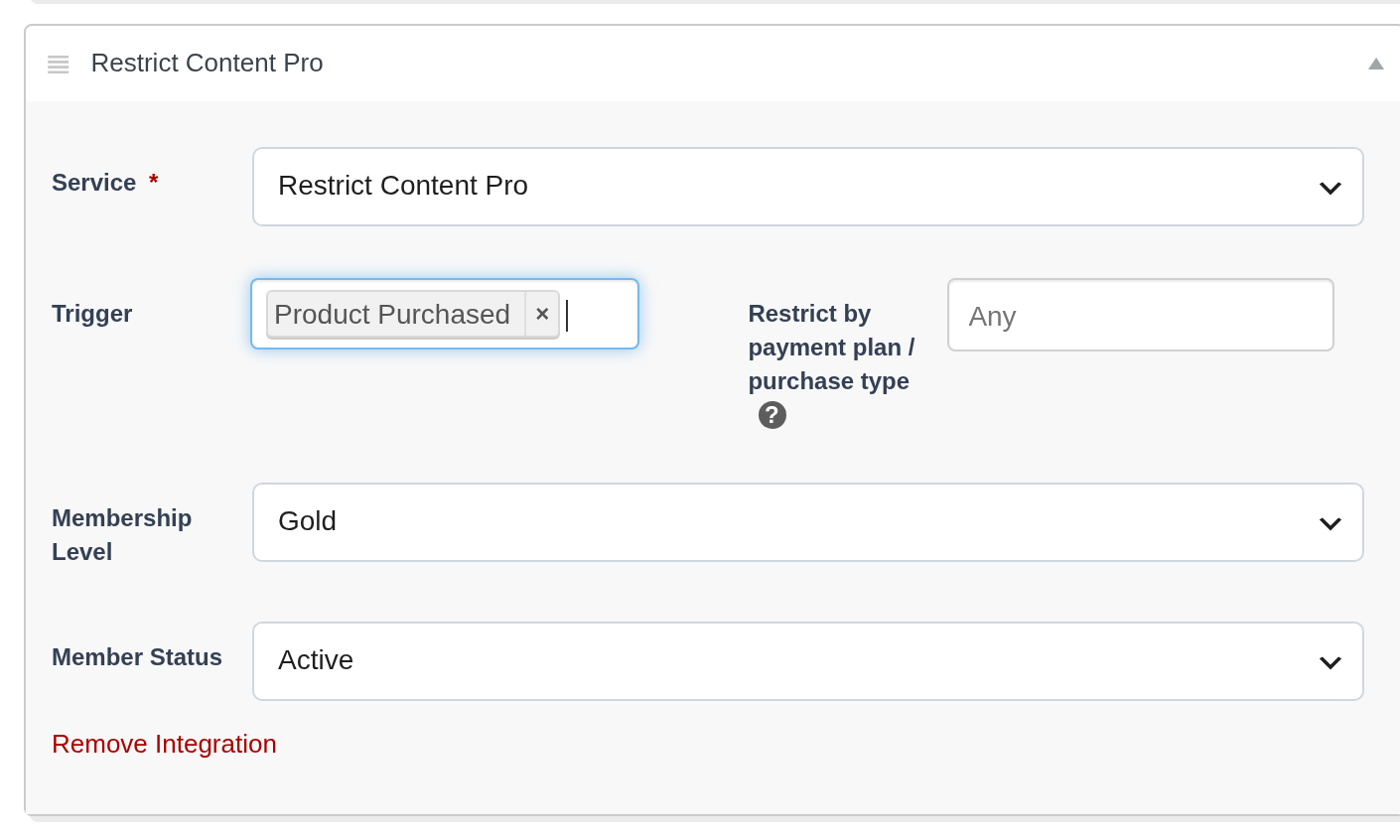The height and width of the screenshot is (840, 1400).
Task: Click the Service field label
Action: coord(94,183)
